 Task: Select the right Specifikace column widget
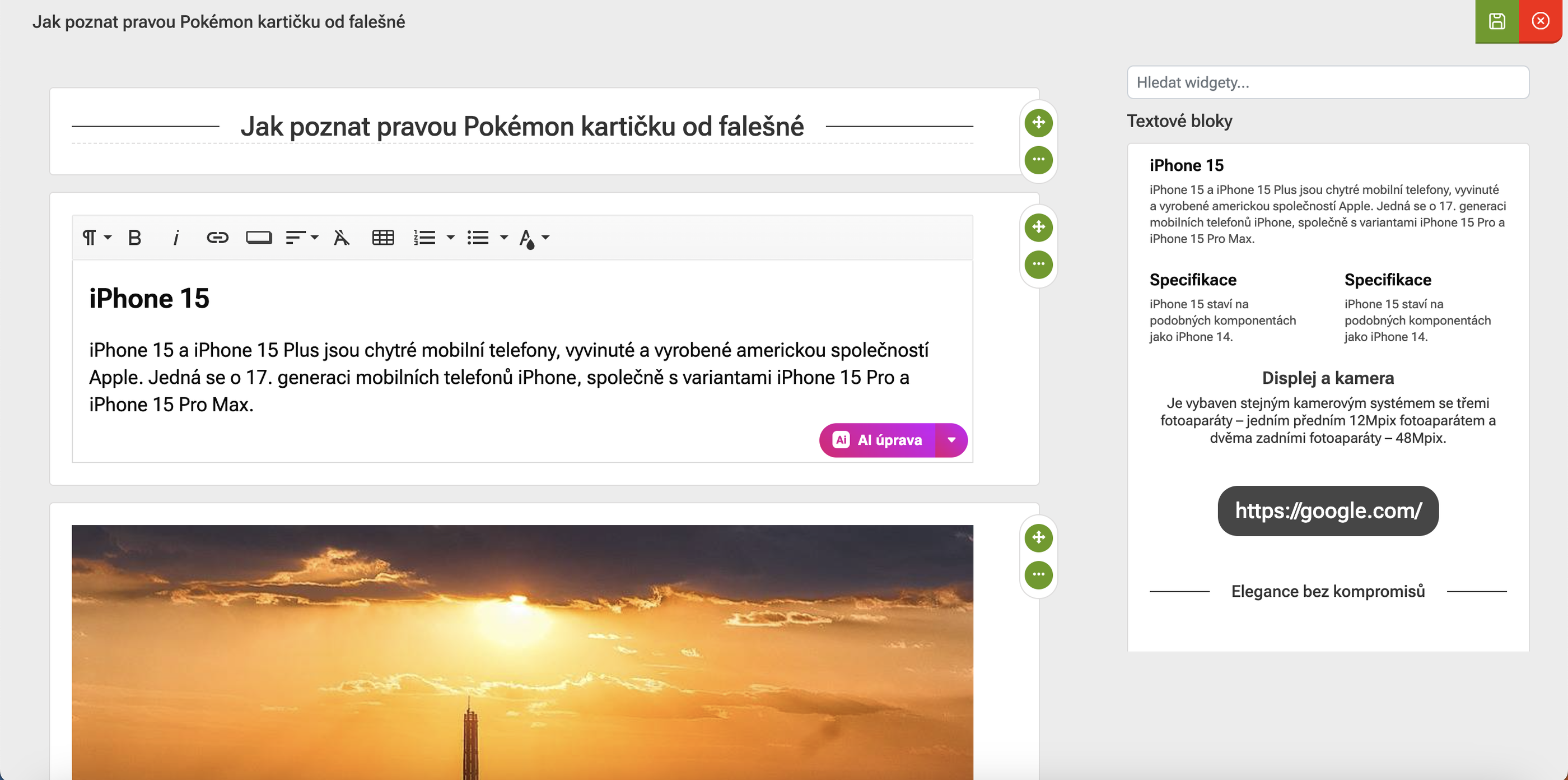point(1418,308)
